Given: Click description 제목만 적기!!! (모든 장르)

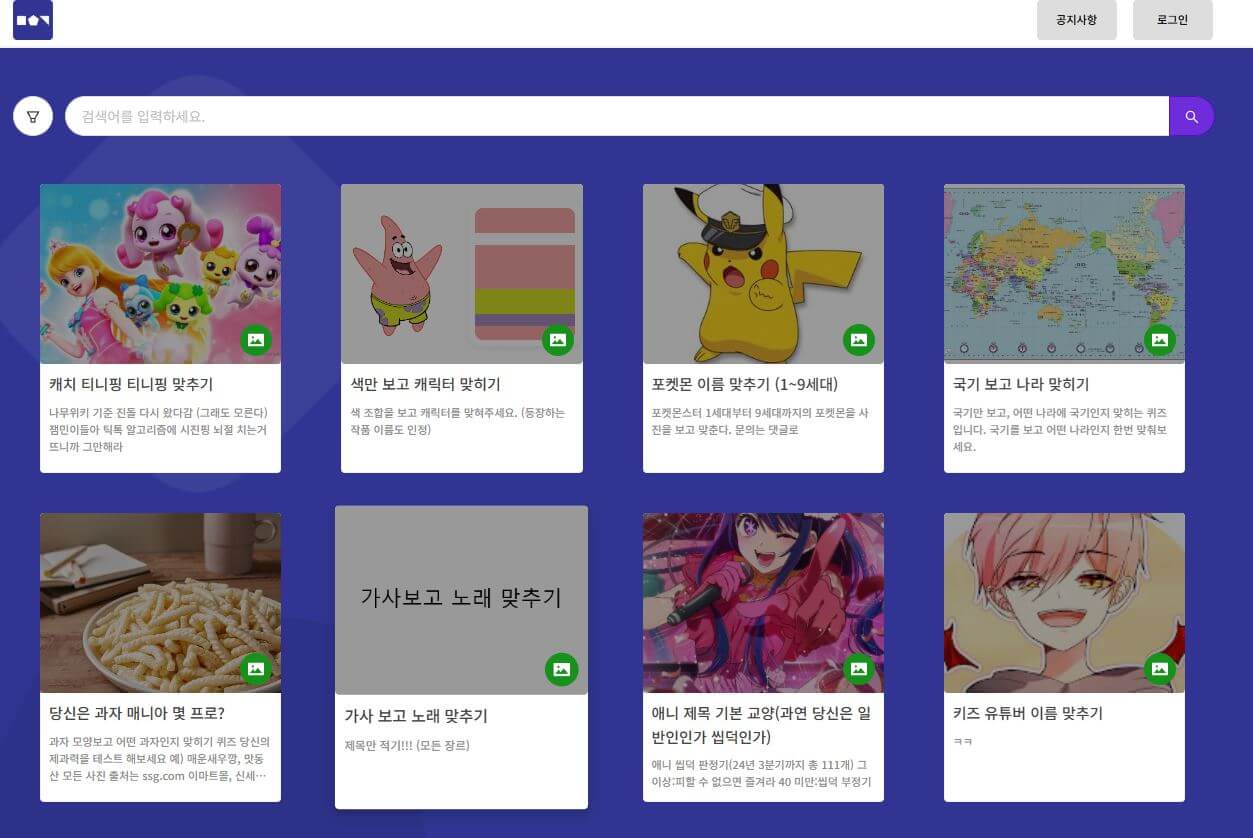Looking at the screenshot, I should click(x=407, y=745).
